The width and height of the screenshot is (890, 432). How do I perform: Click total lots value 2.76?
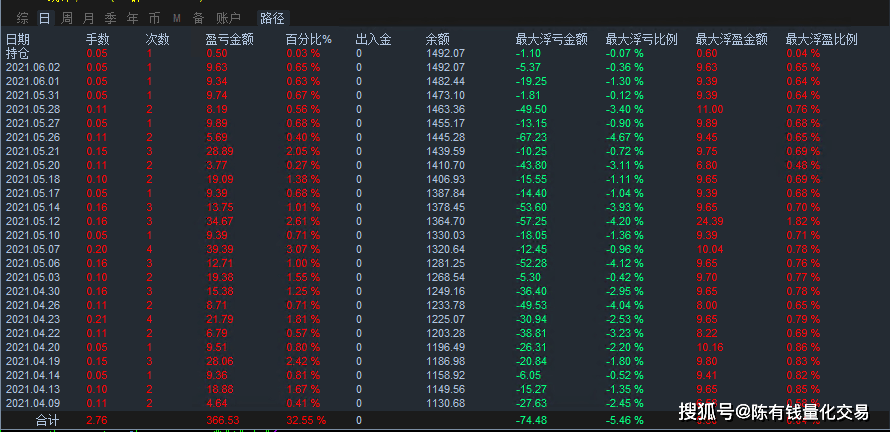pyautogui.click(x=96, y=421)
